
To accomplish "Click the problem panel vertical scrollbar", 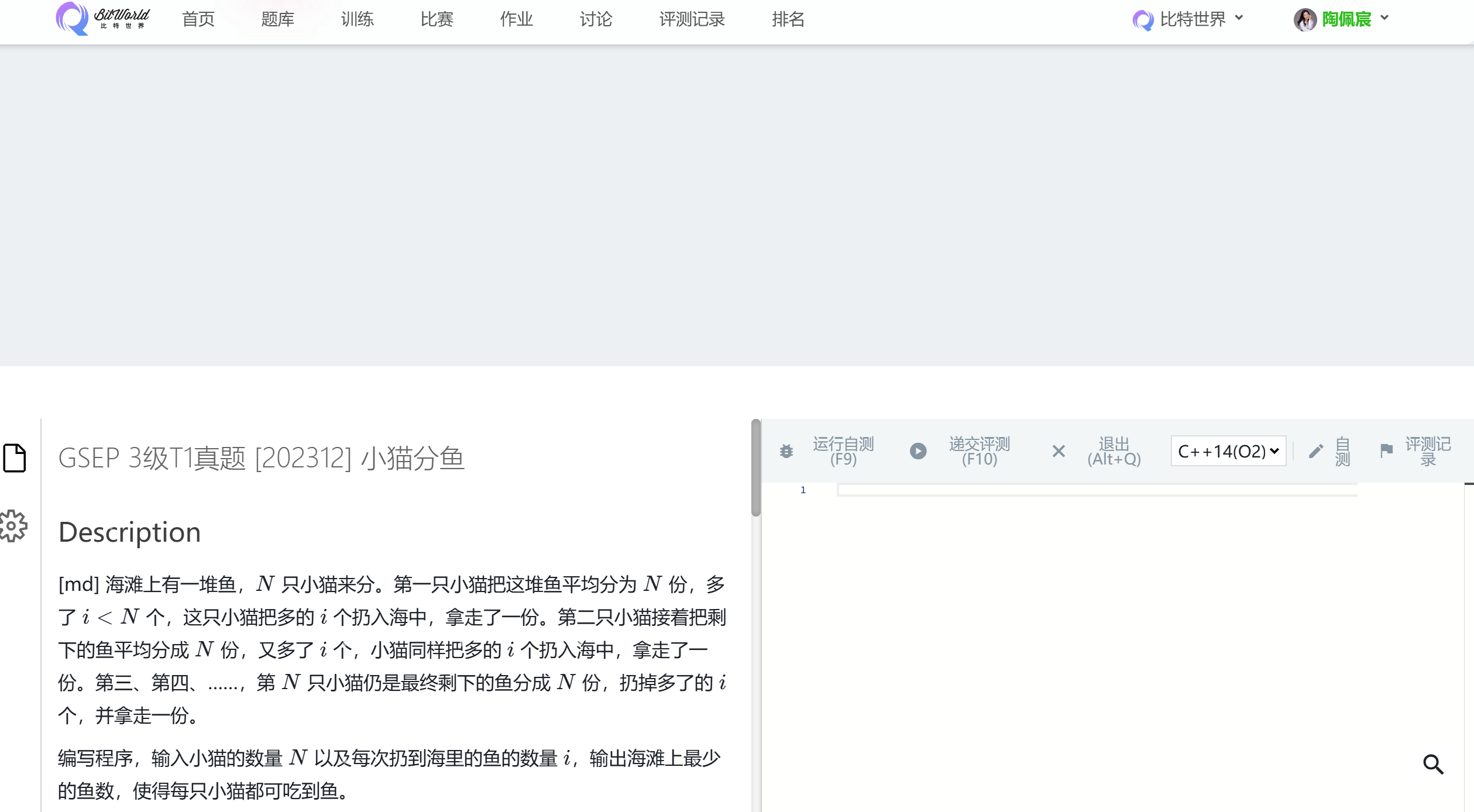I will pyautogui.click(x=755, y=468).
